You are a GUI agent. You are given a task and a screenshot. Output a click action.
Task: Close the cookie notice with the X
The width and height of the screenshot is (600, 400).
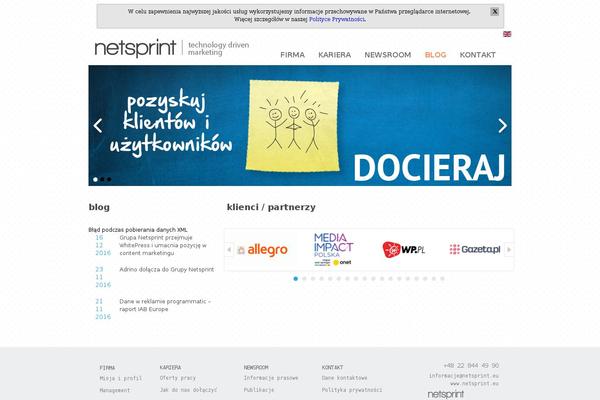click(x=494, y=11)
